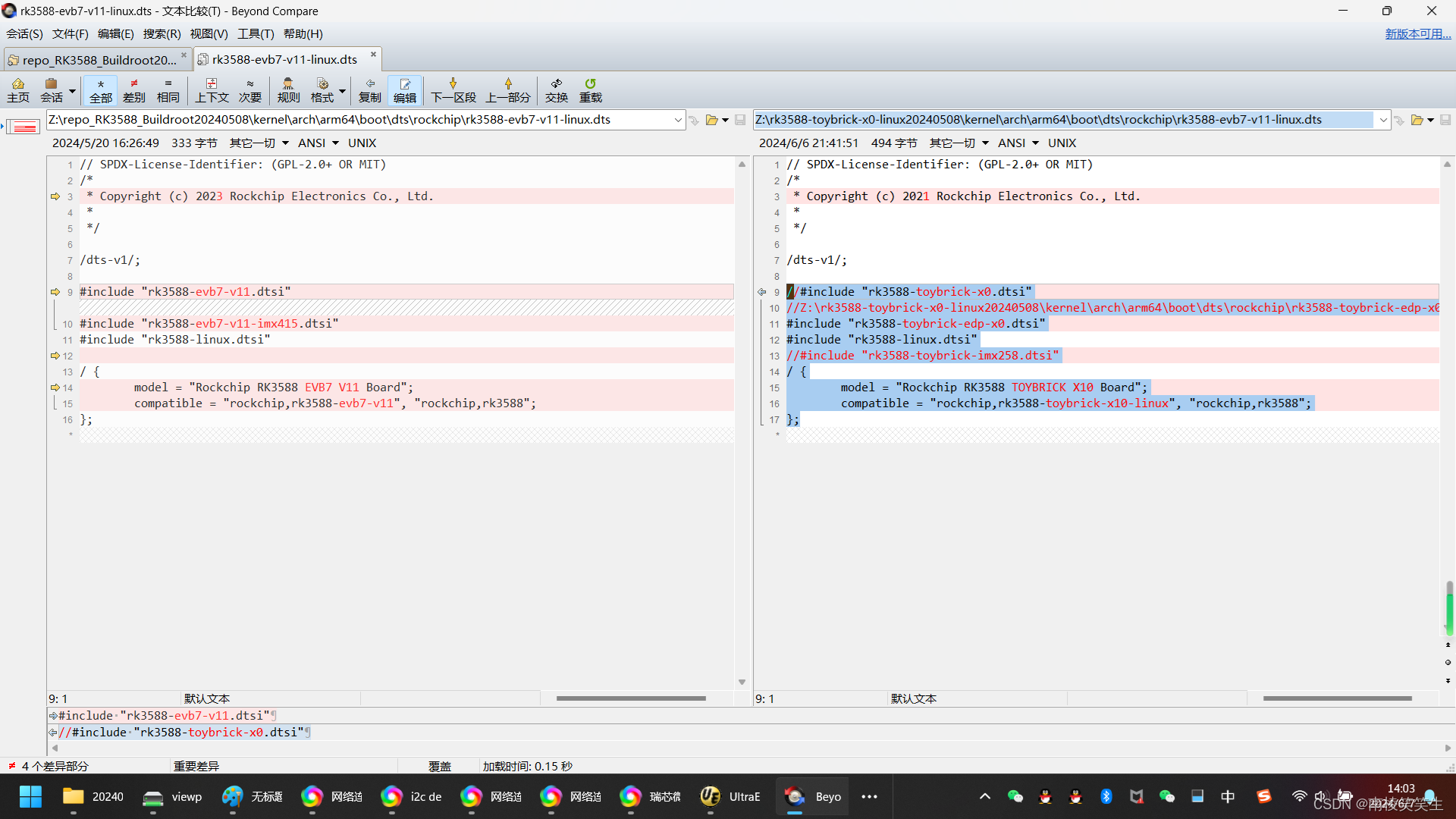This screenshot has width=1456, height=819.
Task: Toggle show Differences (差别) filter
Action: (x=134, y=89)
